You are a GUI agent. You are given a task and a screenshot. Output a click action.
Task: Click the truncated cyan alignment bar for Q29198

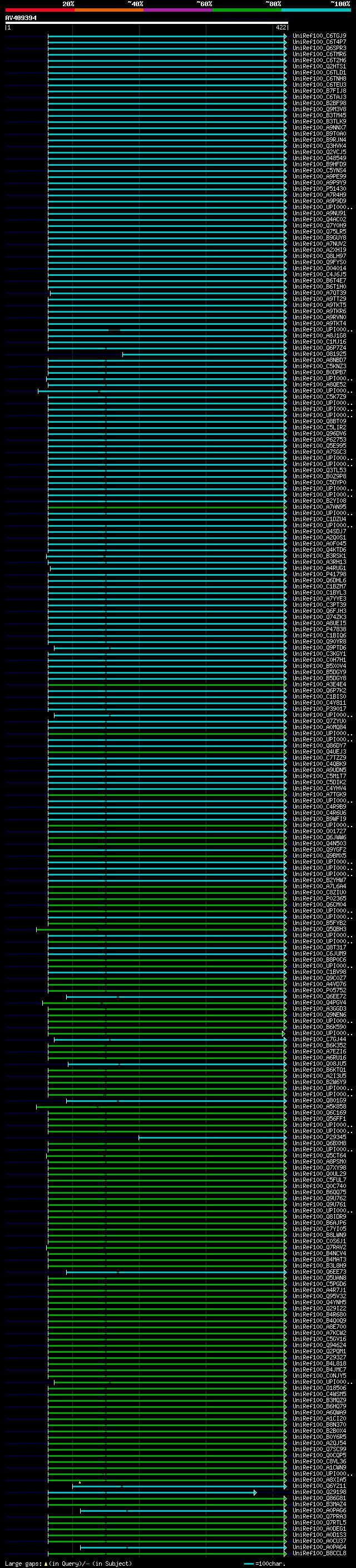coord(152,1492)
